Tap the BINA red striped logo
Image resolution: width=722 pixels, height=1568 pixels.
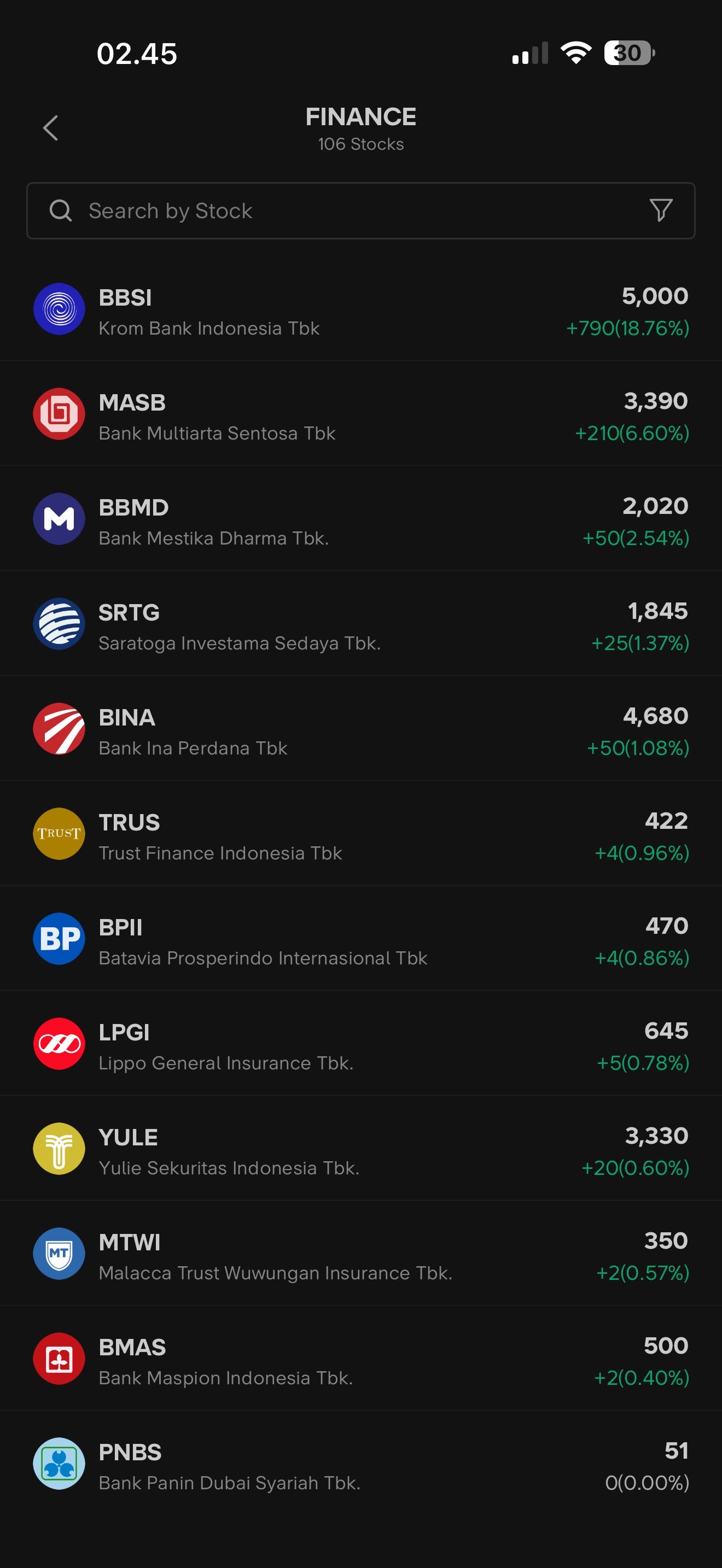59,729
